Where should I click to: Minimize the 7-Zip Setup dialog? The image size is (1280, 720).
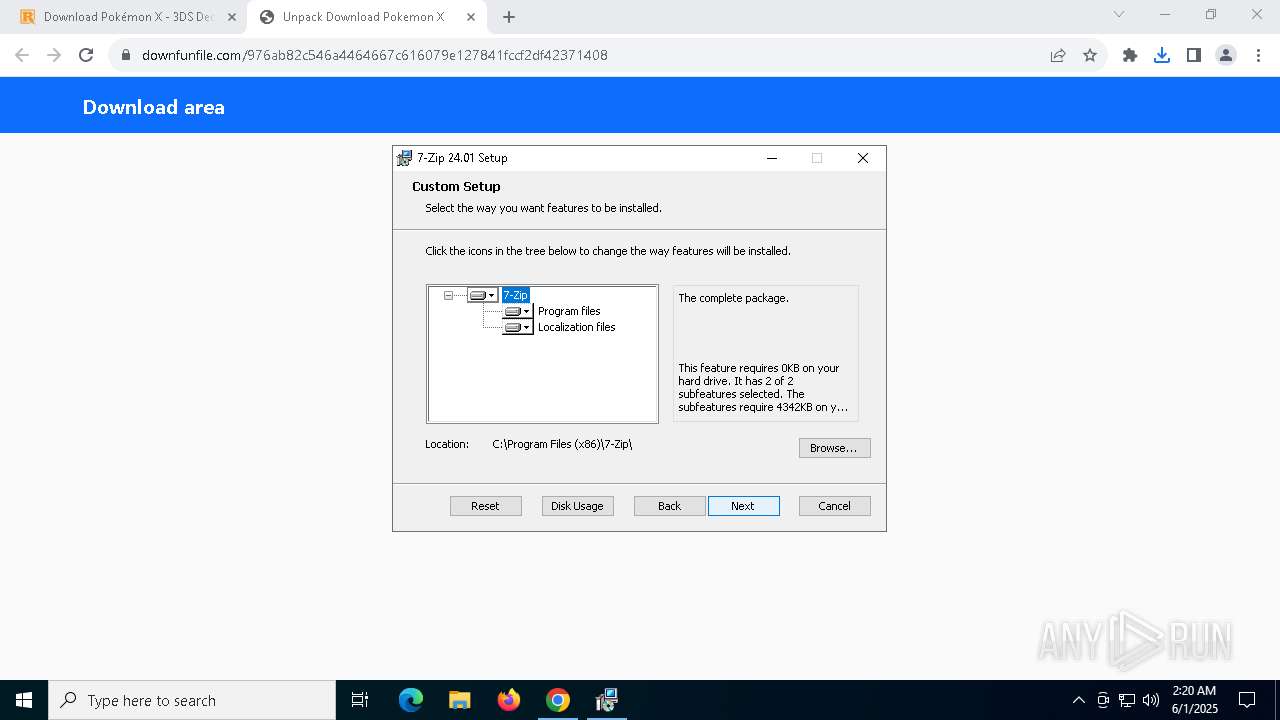pos(772,158)
